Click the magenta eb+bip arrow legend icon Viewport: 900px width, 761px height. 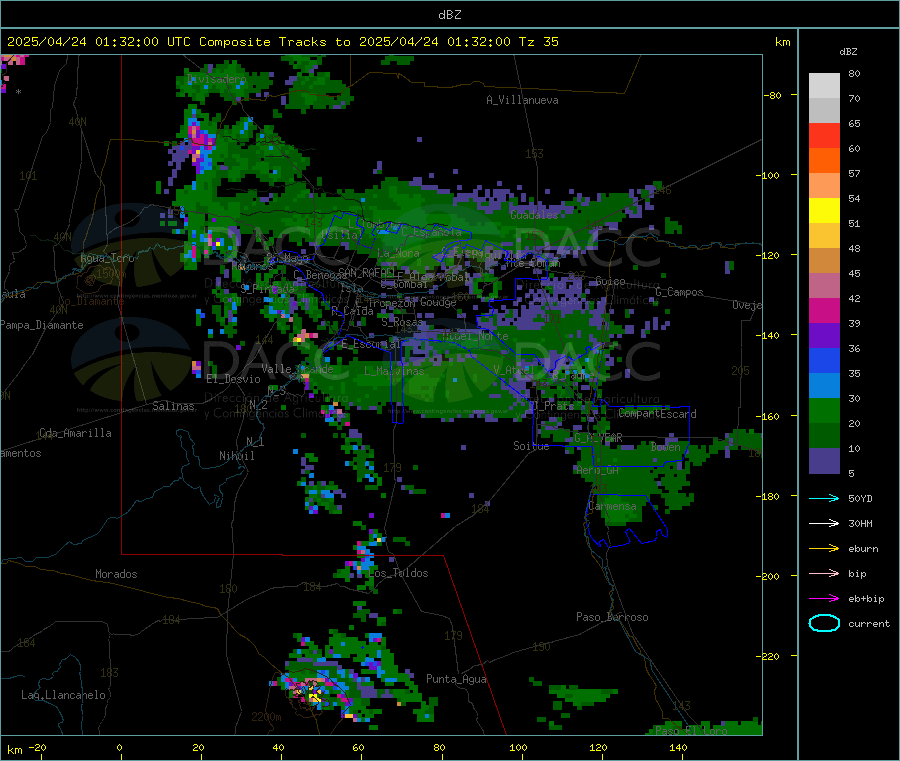point(824,599)
